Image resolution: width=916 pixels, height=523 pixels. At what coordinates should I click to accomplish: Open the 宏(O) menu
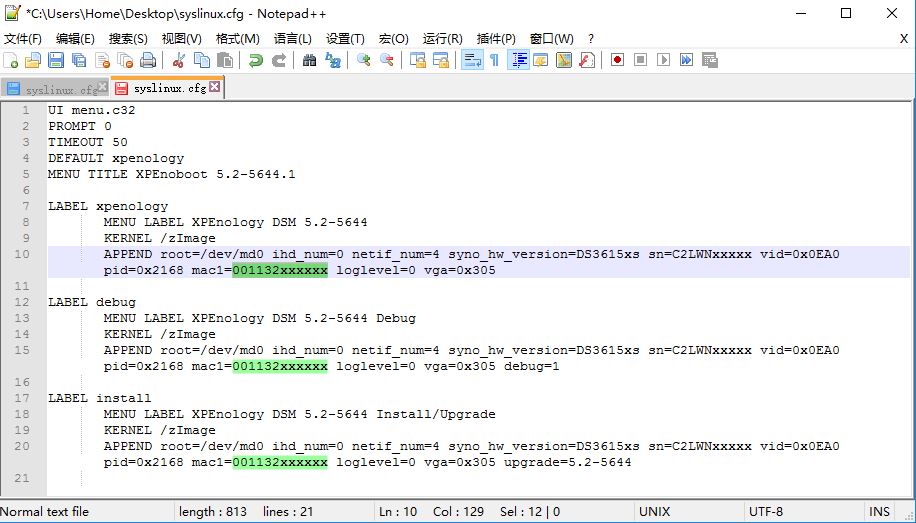click(393, 39)
